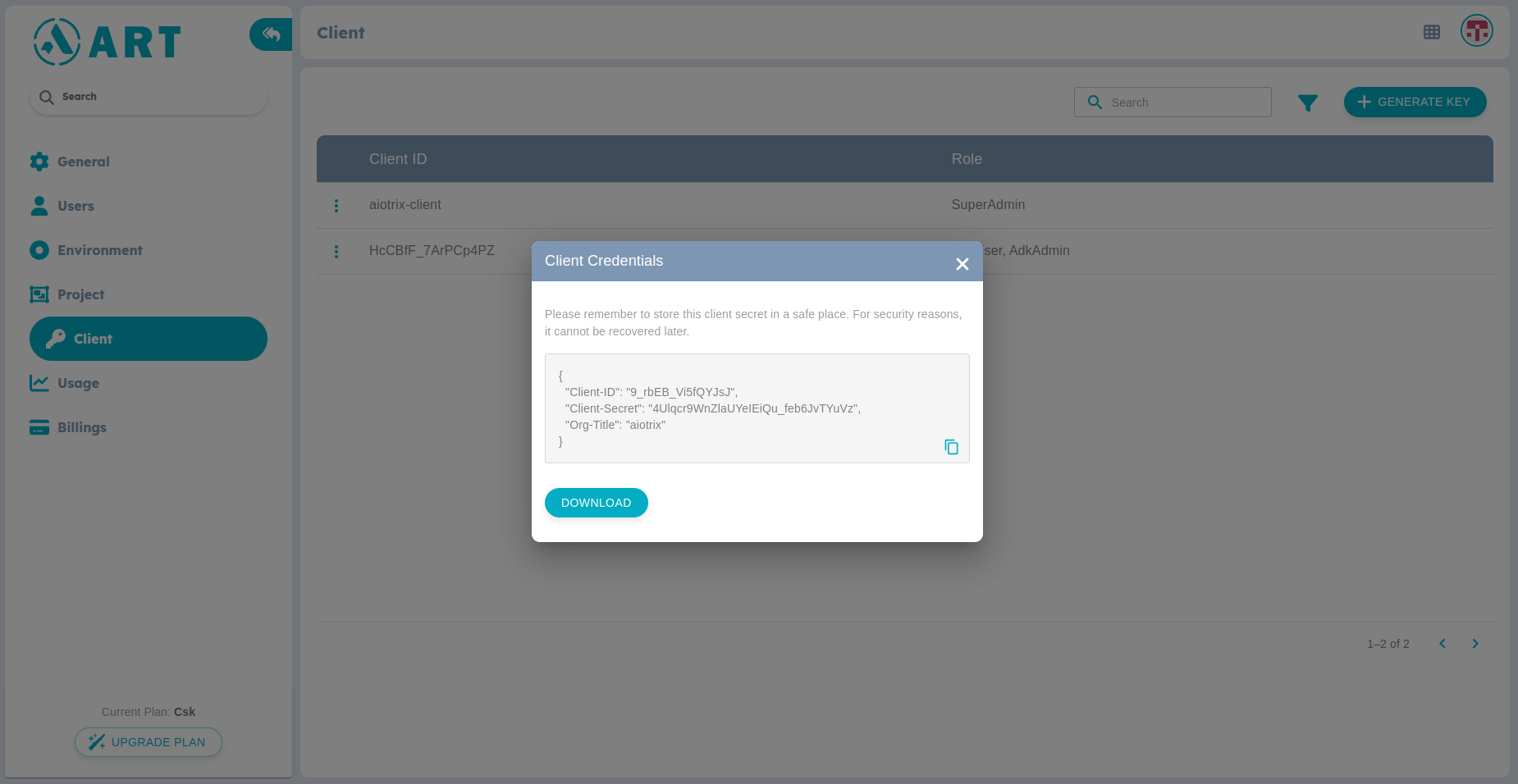Open options for aiotrix-client row
Image resolution: width=1518 pixels, height=784 pixels.
point(336,206)
